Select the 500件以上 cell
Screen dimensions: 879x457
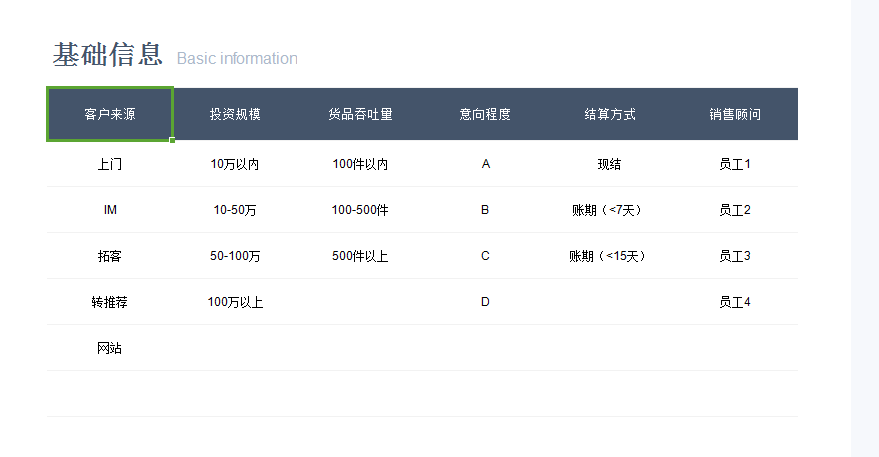pyautogui.click(x=360, y=256)
